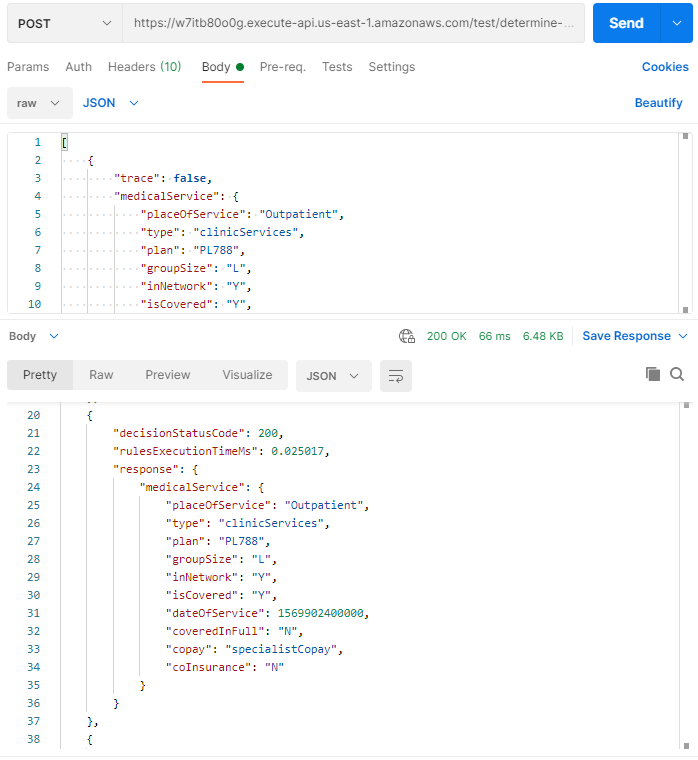The width and height of the screenshot is (698, 760).
Task: Open the POST method dropdown
Action: (64, 23)
